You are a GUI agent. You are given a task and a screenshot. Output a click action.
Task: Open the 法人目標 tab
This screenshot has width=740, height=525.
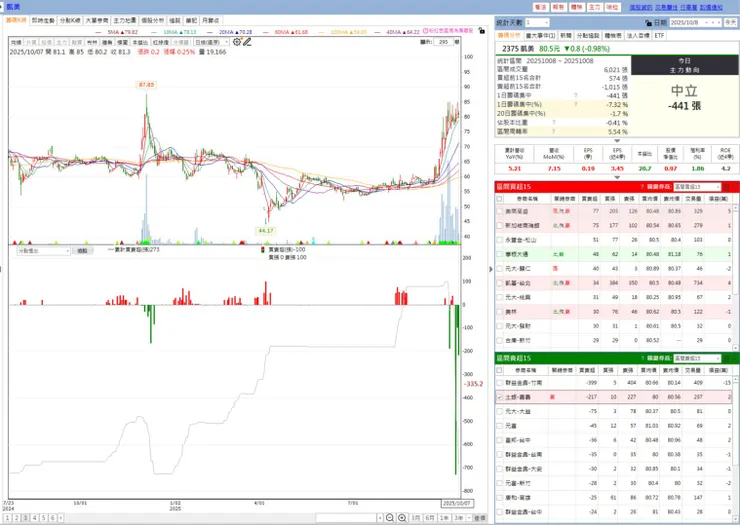pos(638,36)
